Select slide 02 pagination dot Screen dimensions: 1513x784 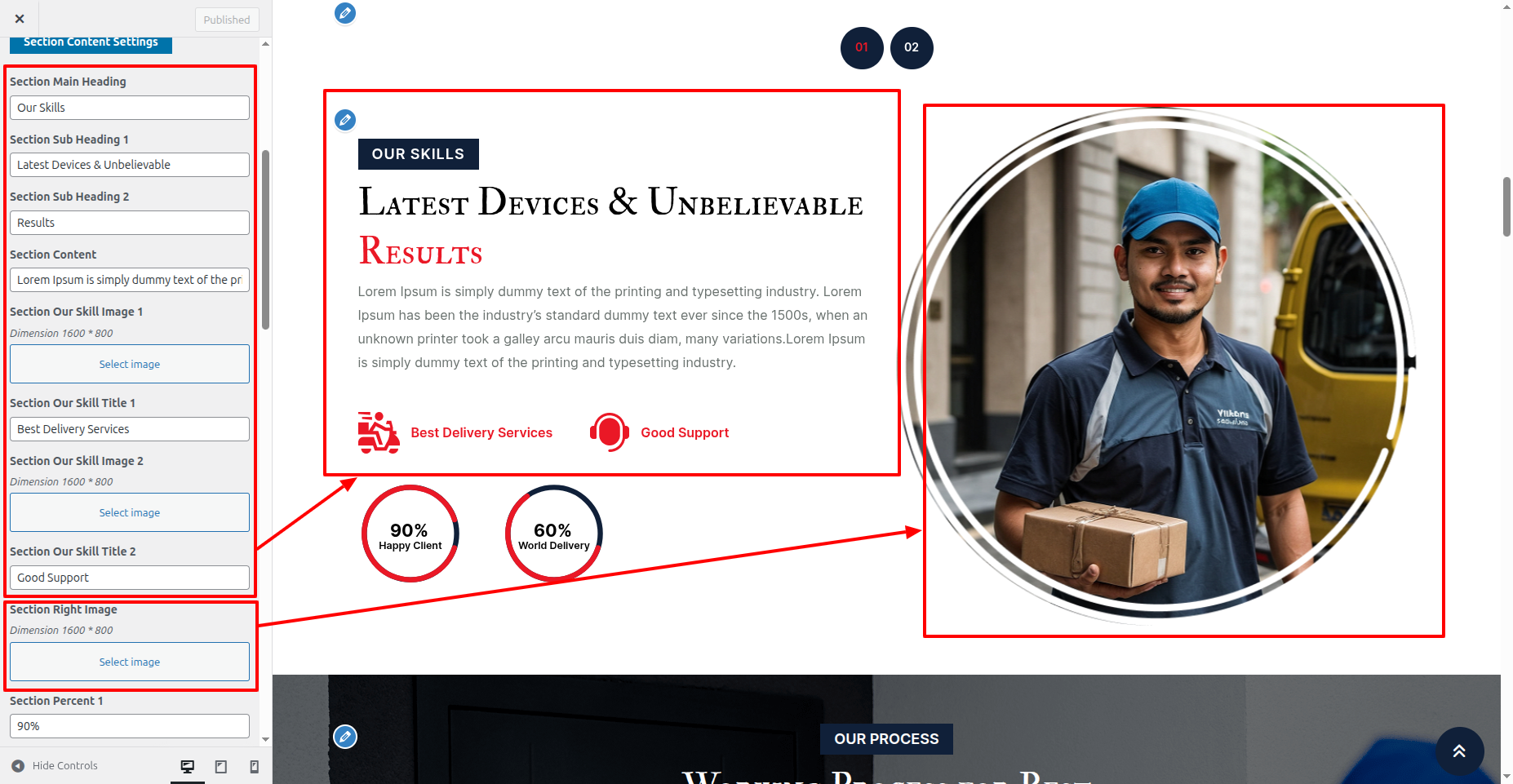[912, 47]
